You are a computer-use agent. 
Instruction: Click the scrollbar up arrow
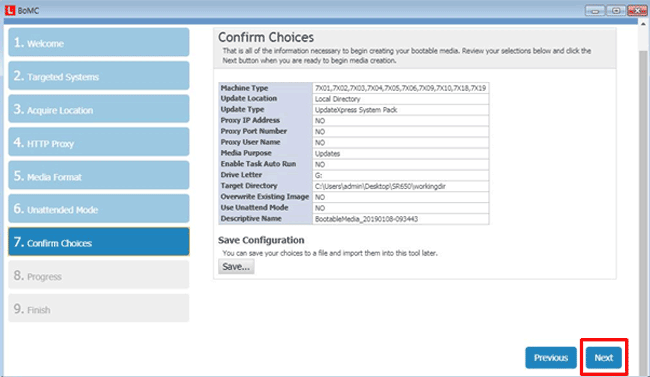(643, 24)
